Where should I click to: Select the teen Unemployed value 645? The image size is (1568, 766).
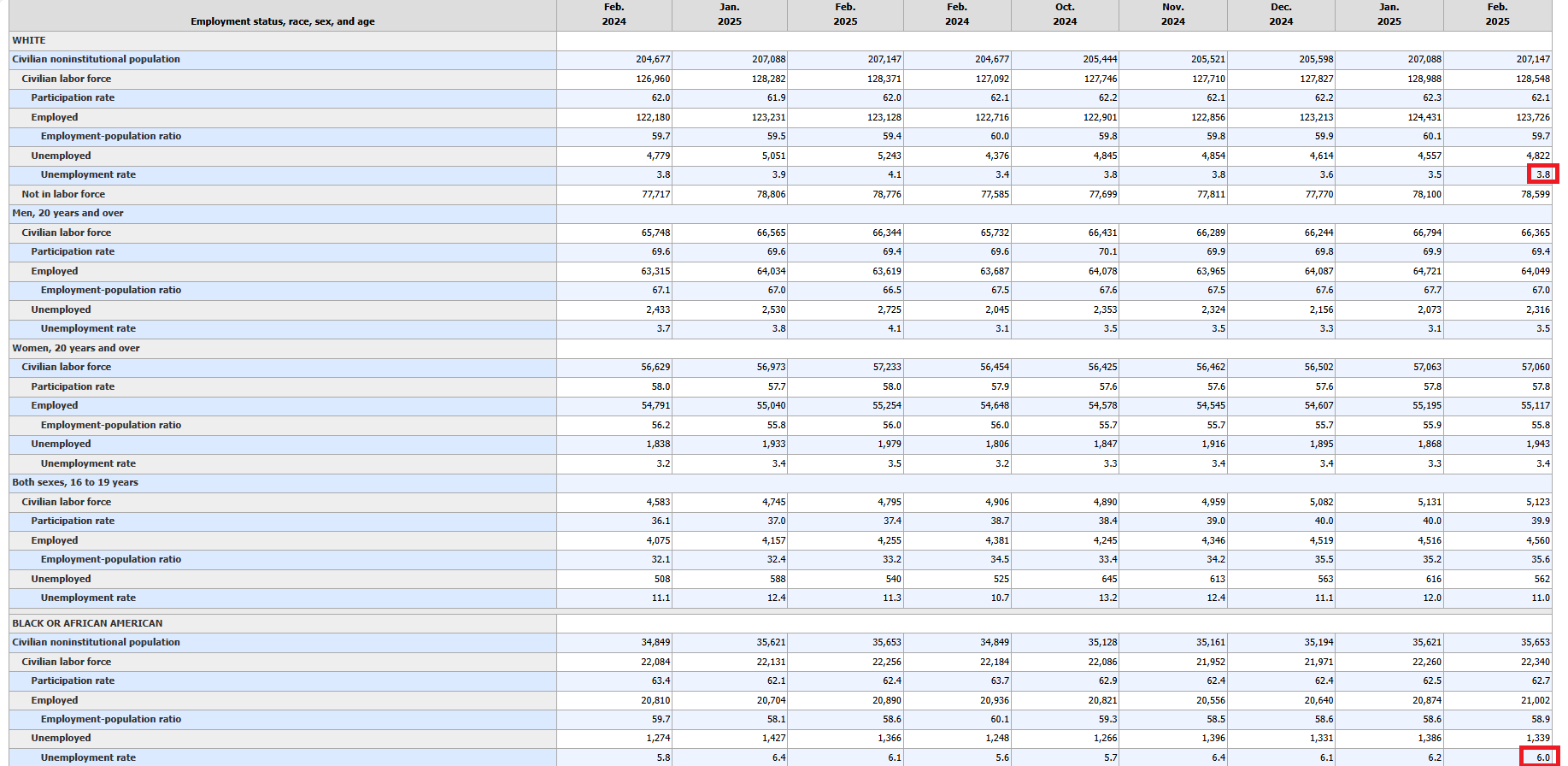[1108, 579]
